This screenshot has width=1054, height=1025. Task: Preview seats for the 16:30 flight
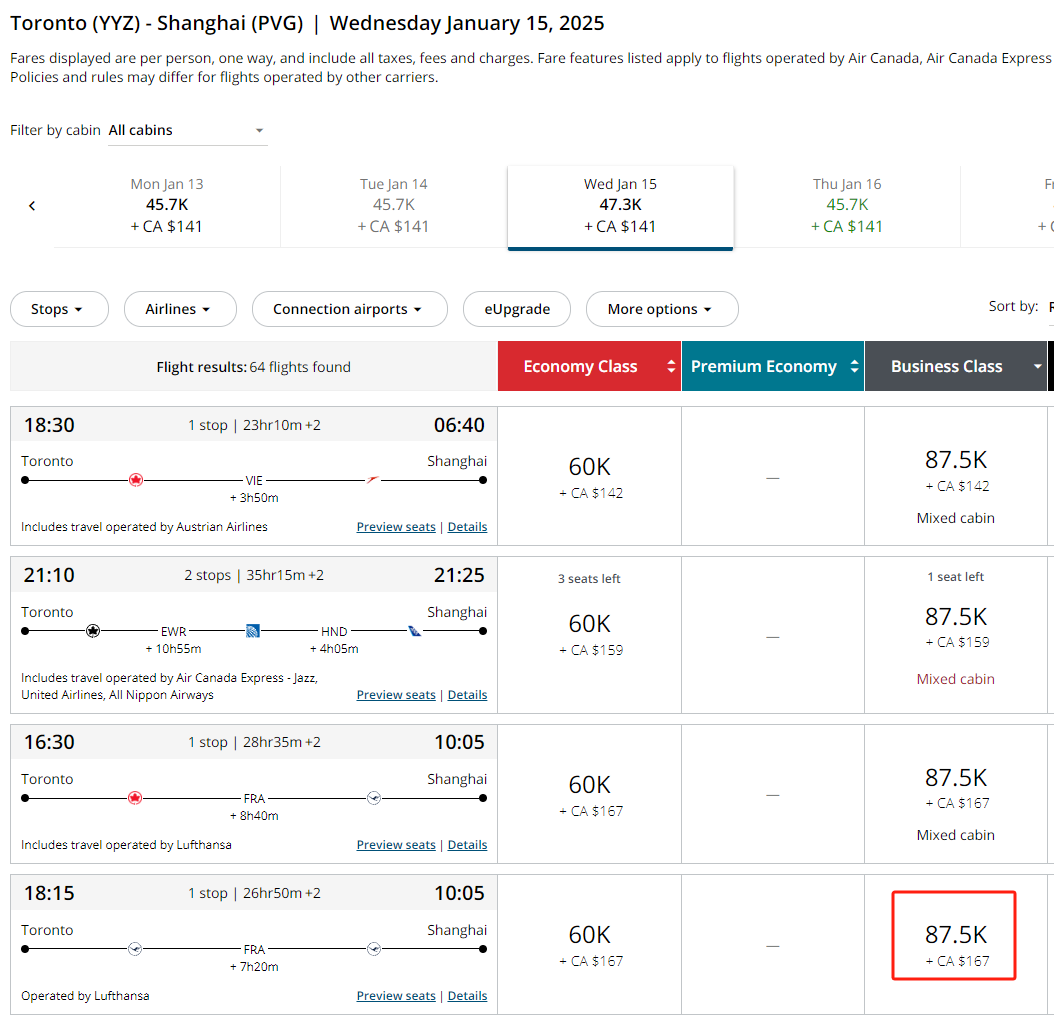pyautogui.click(x=396, y=845)
